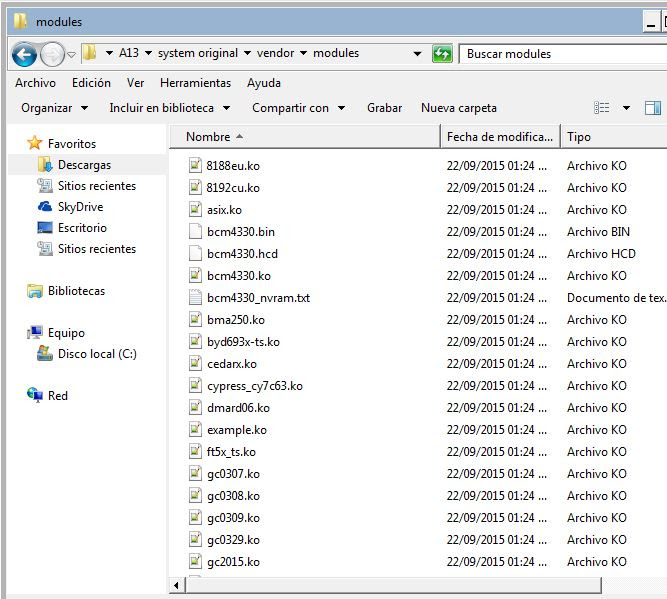Click the address bar folder icon
667x599 pixels.
pos(89,53)
